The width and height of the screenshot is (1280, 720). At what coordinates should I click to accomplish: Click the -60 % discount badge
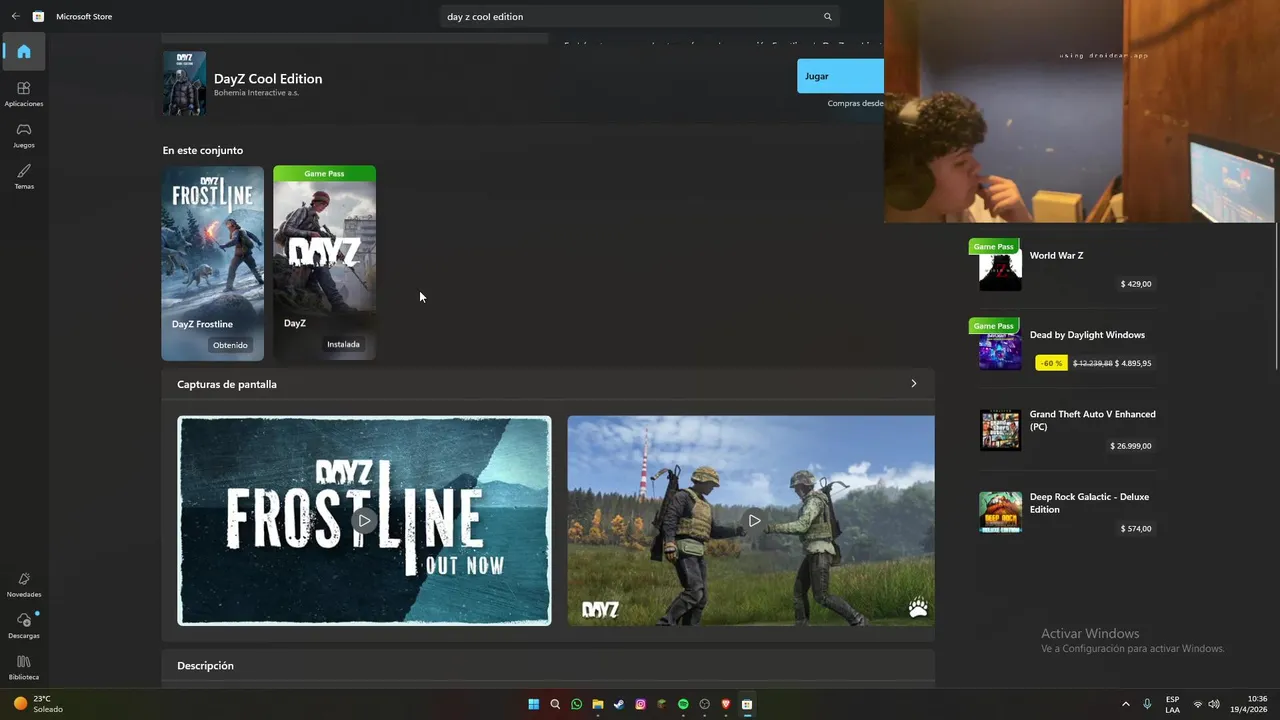[x=1051, y=363]
